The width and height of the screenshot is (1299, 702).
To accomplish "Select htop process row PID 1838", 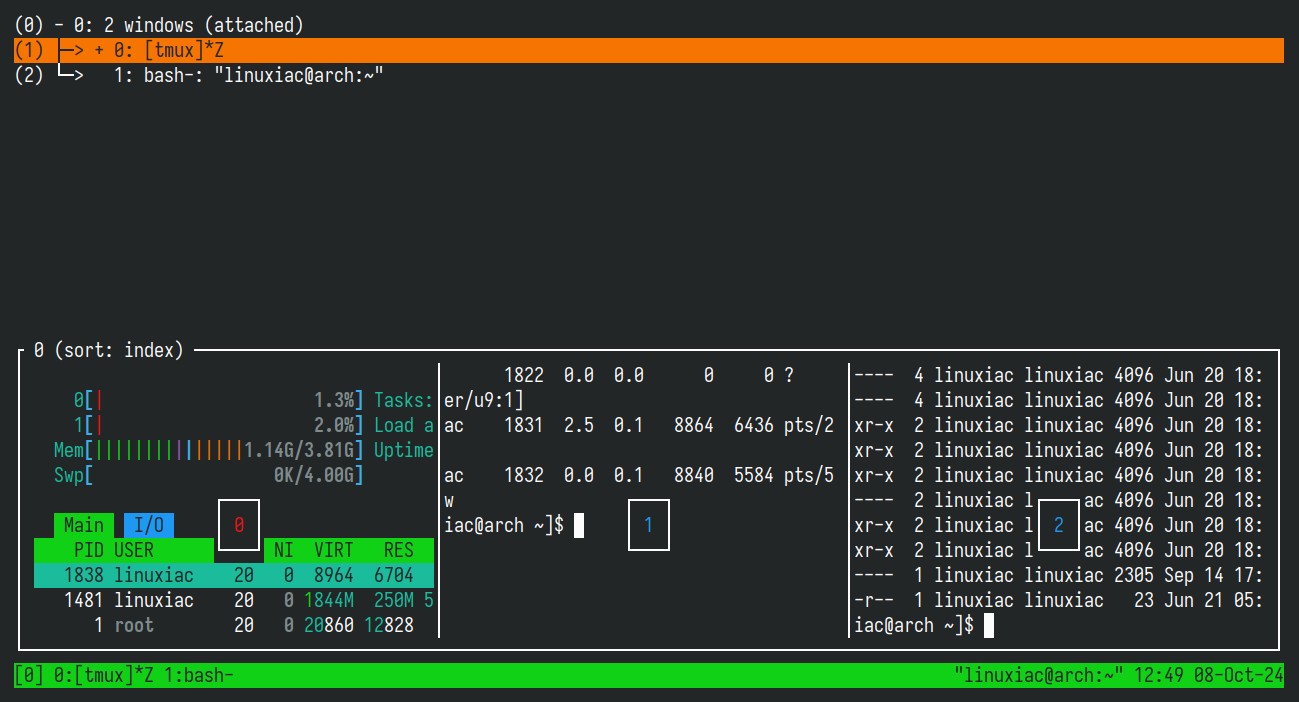I will [x=234, y=575].
